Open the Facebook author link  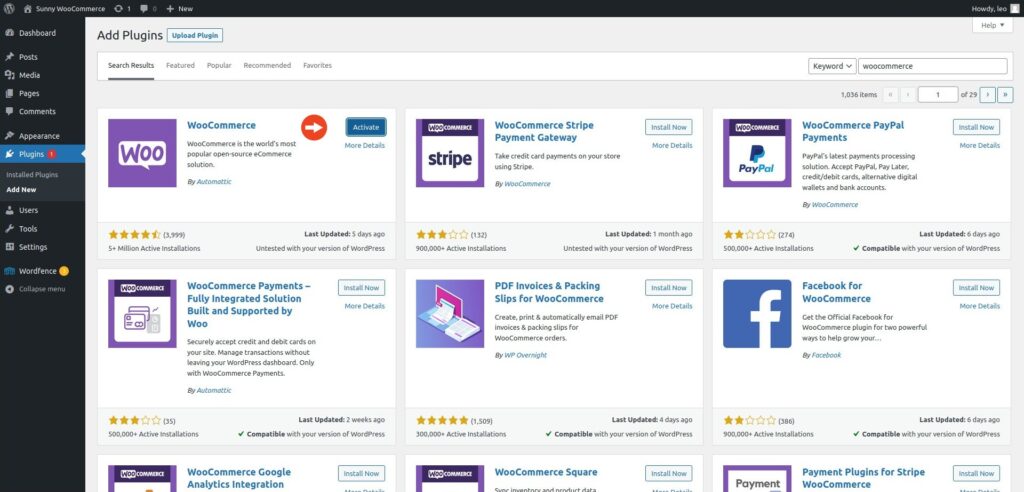[826, 355]
